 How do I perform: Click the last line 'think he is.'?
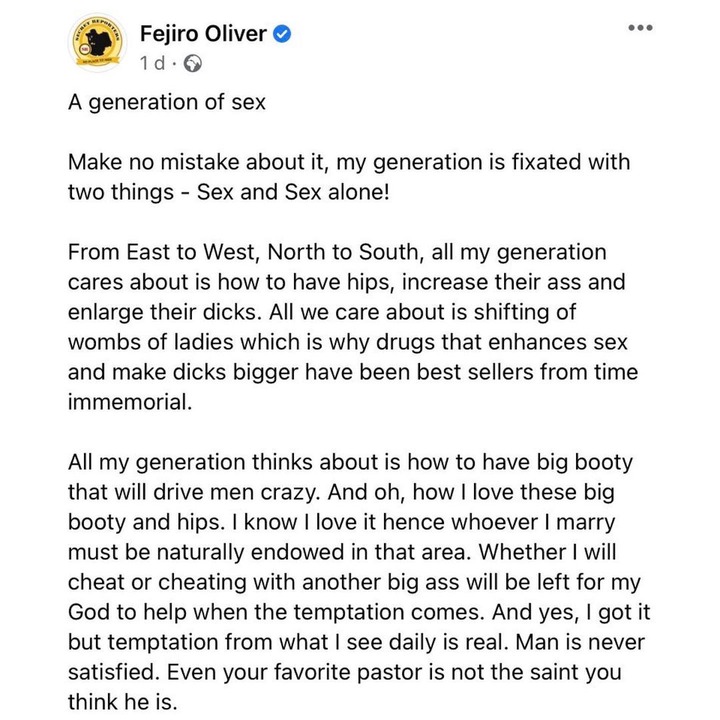coord(123,702)
